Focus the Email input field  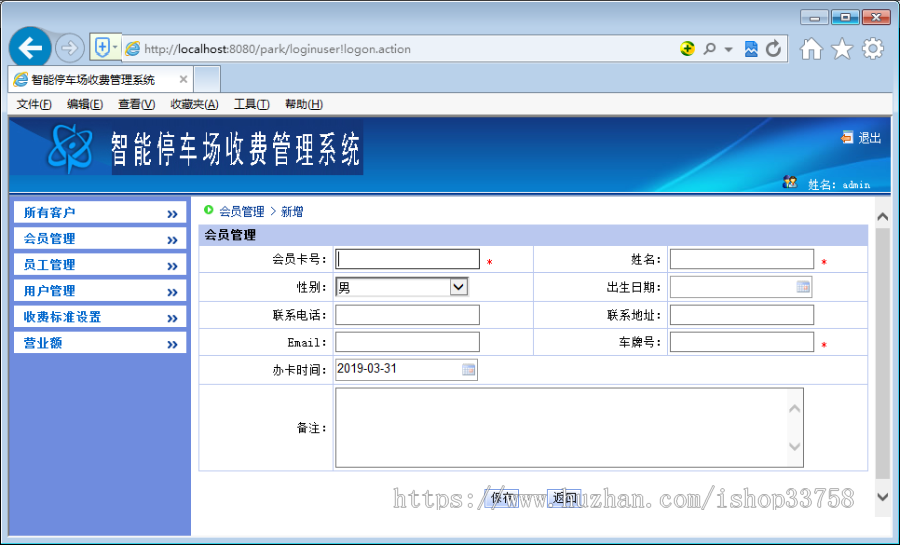408,342
